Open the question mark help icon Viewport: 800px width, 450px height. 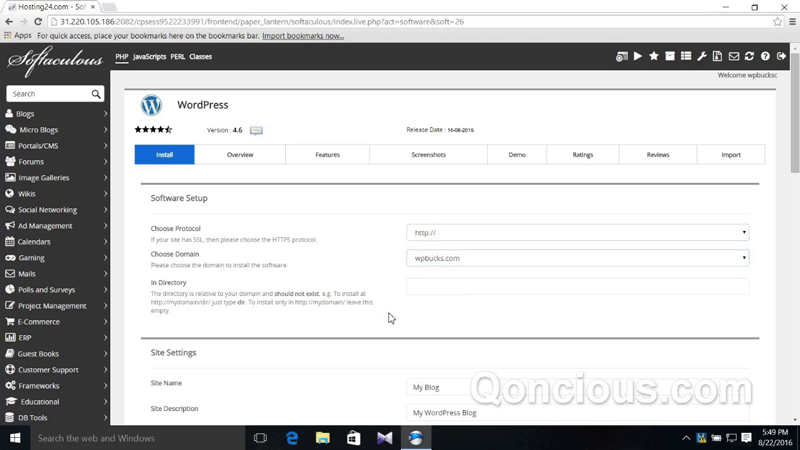pos(765,57)
